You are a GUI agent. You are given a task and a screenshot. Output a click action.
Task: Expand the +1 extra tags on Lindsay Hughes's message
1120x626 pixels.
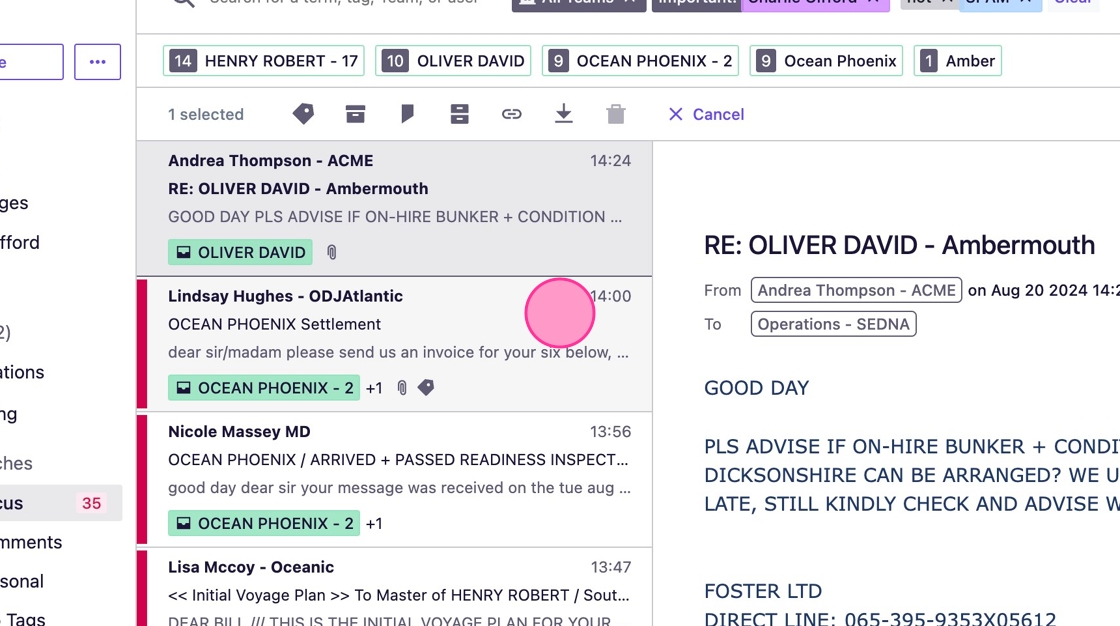pyautogui.click(x=374, y=388)
